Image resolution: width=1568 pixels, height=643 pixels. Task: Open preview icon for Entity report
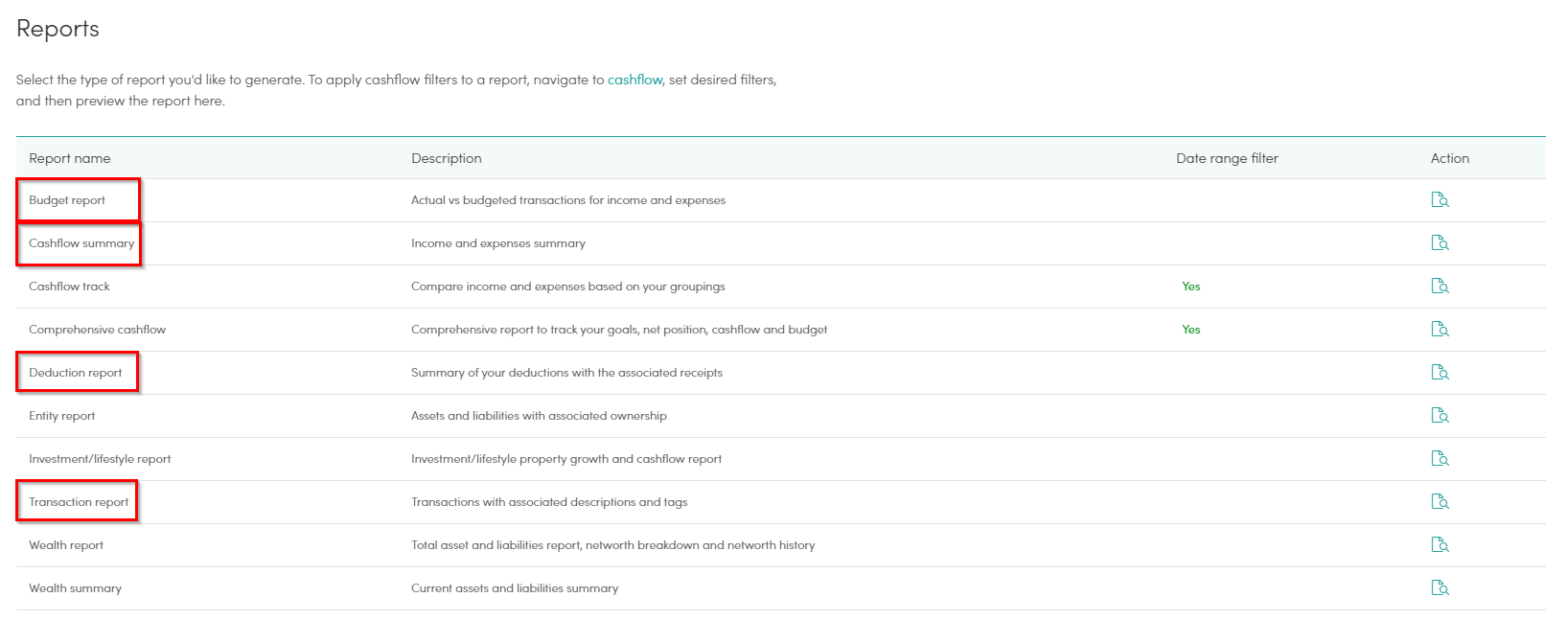pyautogui.click(x=1440, y=416)
